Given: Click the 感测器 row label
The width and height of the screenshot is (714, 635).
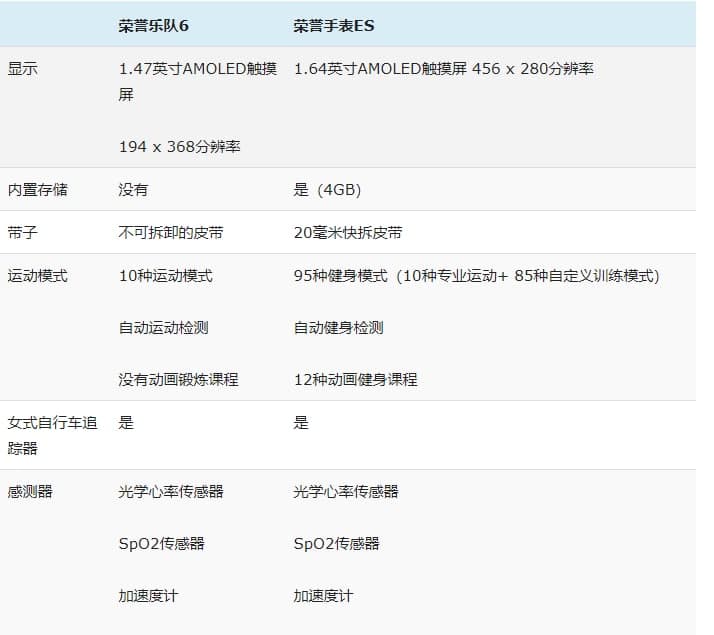Looking at the screenshot, I should 30,491.
